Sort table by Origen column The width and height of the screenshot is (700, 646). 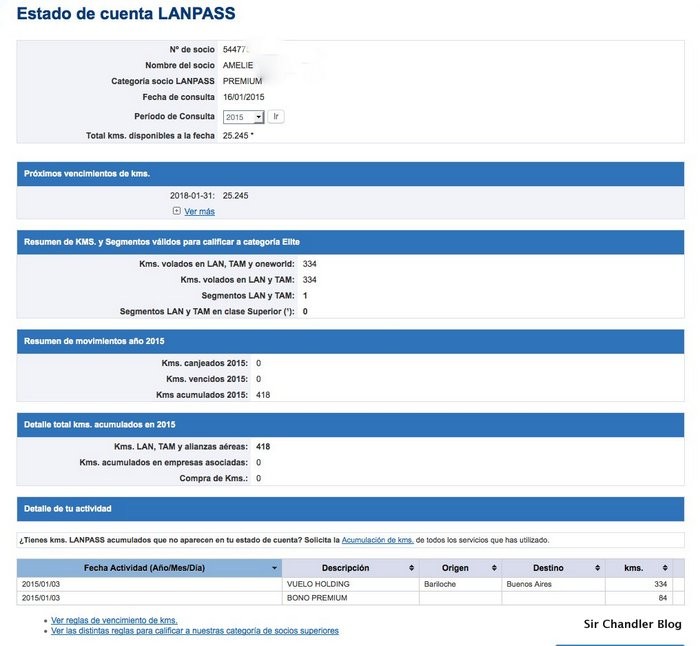coord(460,568)
